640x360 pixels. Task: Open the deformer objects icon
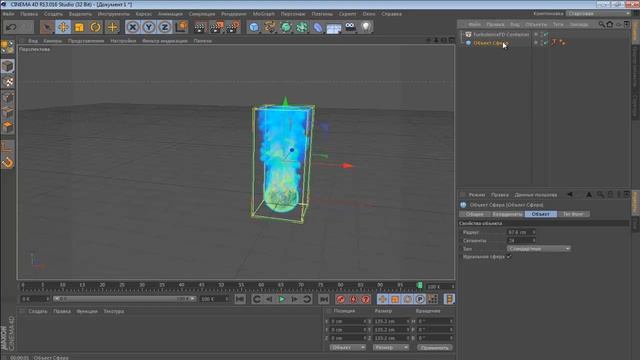click(x=318, y=27)
